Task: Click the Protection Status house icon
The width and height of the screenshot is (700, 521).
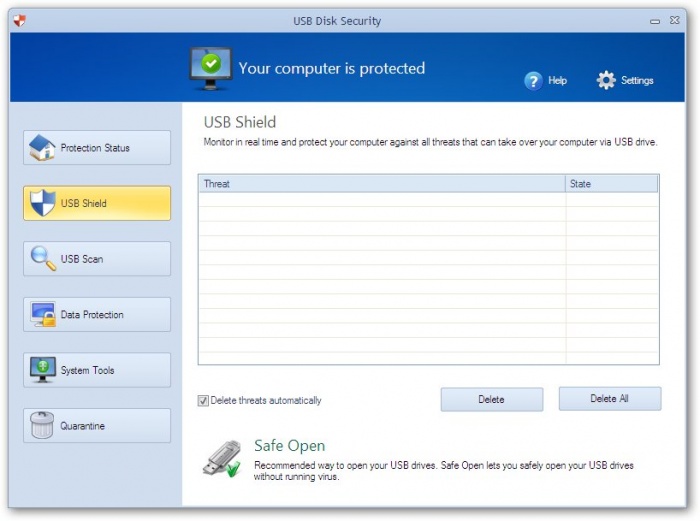Action: pos(42,147)
